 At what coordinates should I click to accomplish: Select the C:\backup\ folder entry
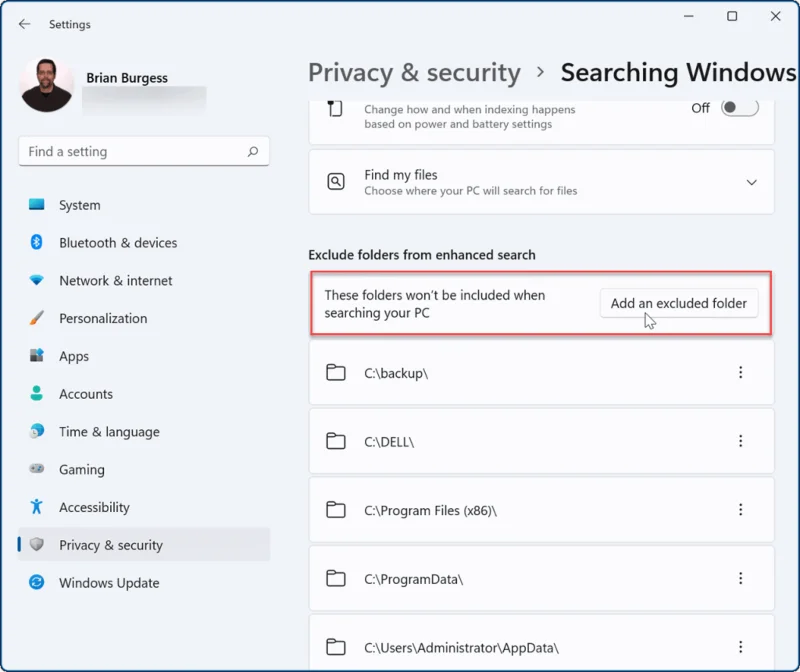[541, 372]
